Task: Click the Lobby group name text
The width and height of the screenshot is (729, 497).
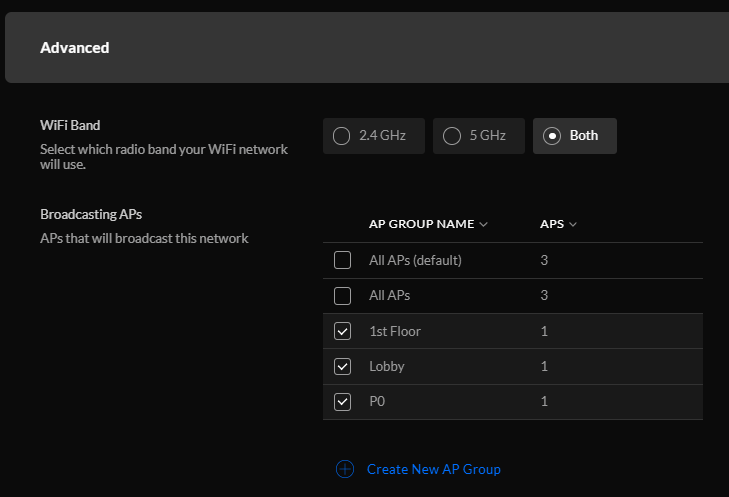Action: tap(387, 366)
